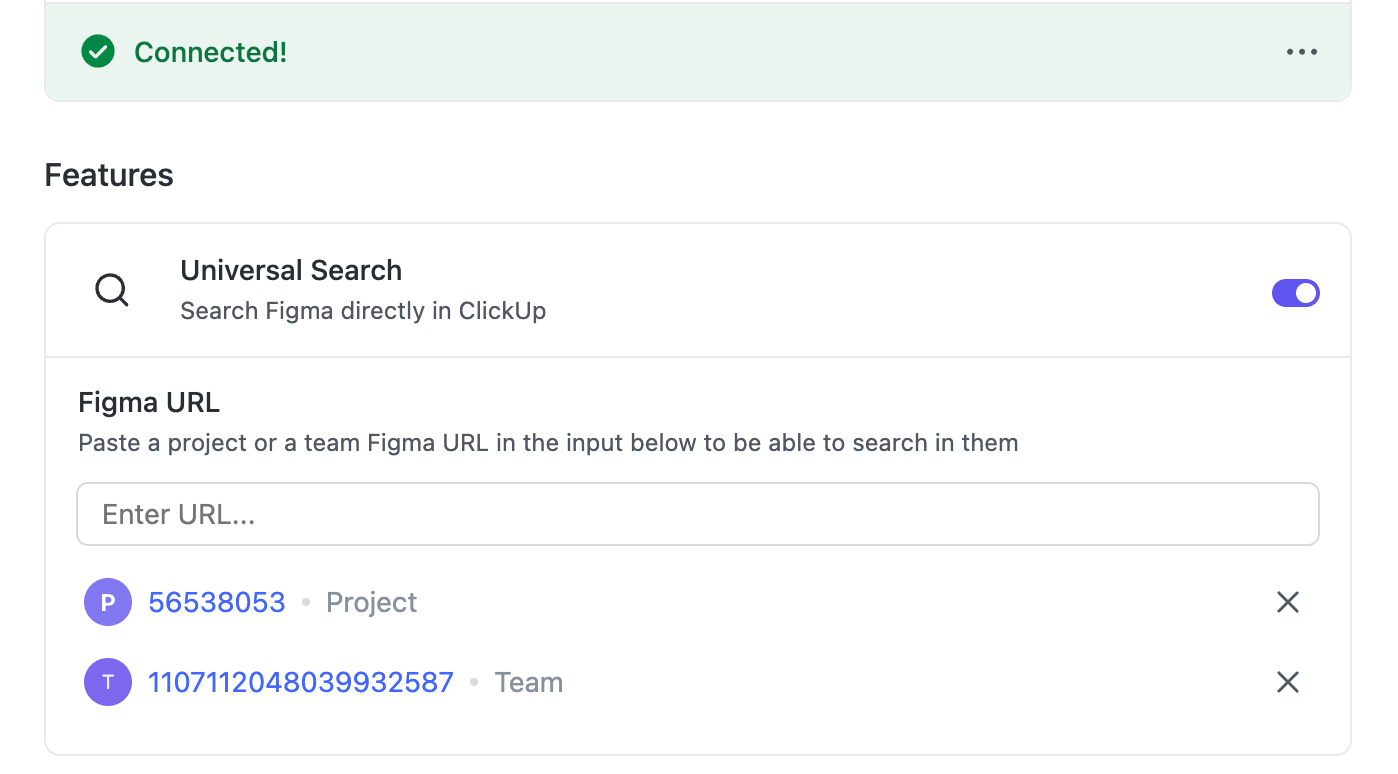Viewport: 1398px width, 774px height.
Task: Click the green Connected checkmark icon
Action: tap(97, 51)
